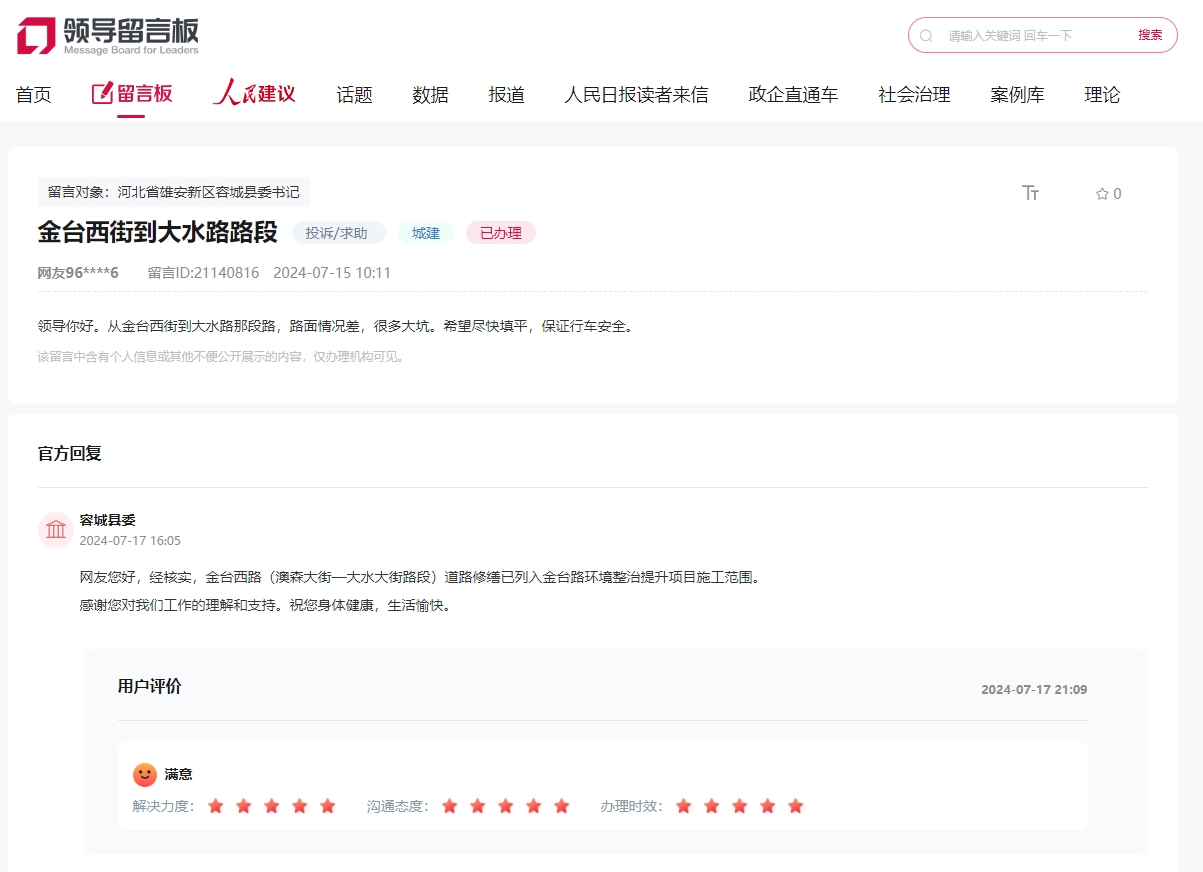Switch to the 话题 tab
This screenshot has height=872, width=1203.
[x=353, y=94]
